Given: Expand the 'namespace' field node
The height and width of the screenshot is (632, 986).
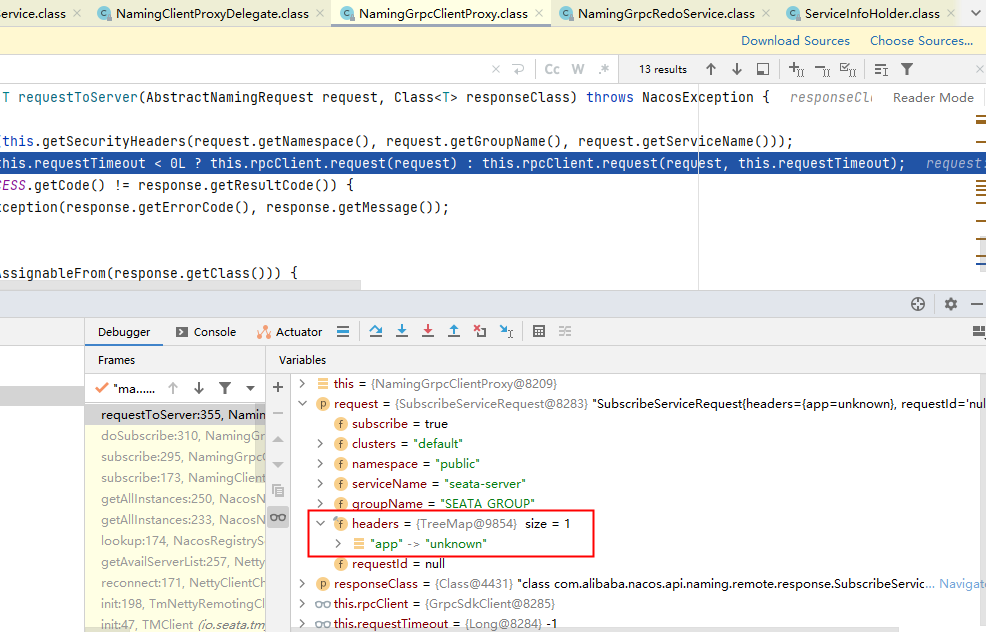Looking at the screenshot, I should tap(320, 463).
